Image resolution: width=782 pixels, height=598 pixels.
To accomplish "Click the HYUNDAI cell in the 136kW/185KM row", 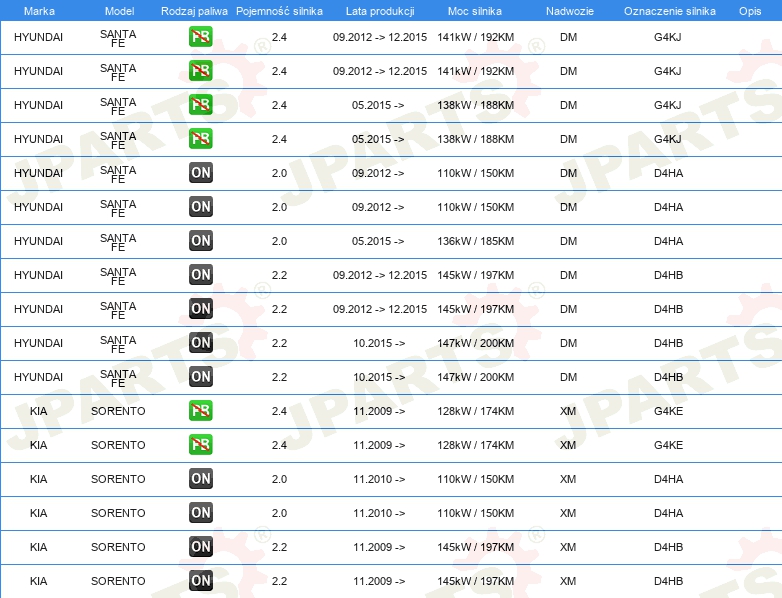I will 39,241.
